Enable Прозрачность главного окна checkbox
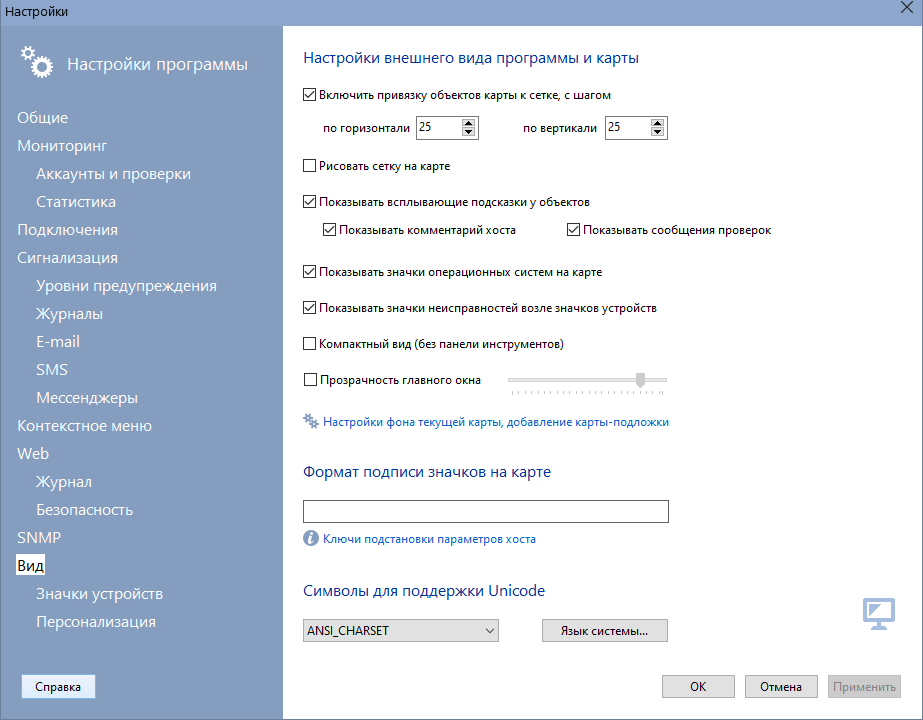Viewport: 923px width, 720px height. 310,380
